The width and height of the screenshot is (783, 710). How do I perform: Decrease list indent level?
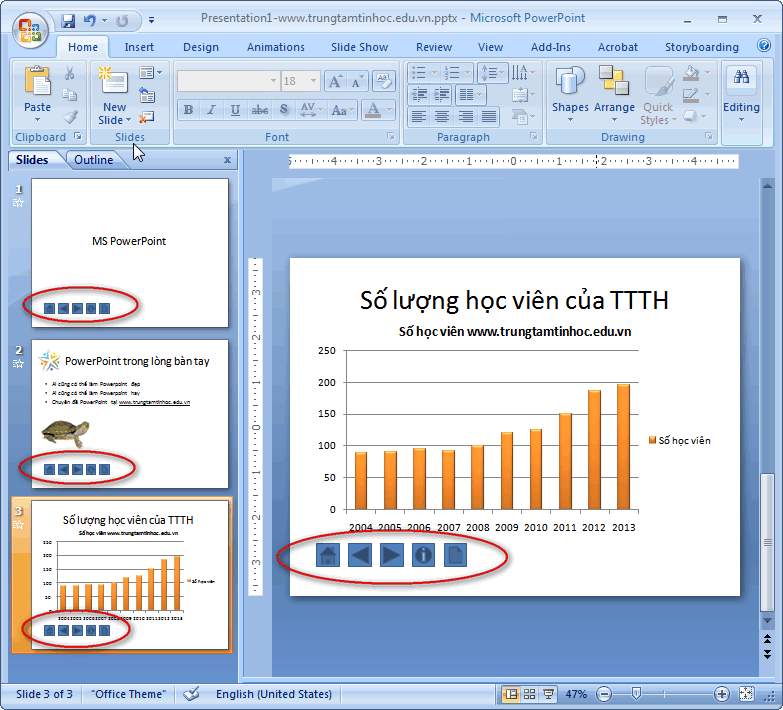point(419,94)
